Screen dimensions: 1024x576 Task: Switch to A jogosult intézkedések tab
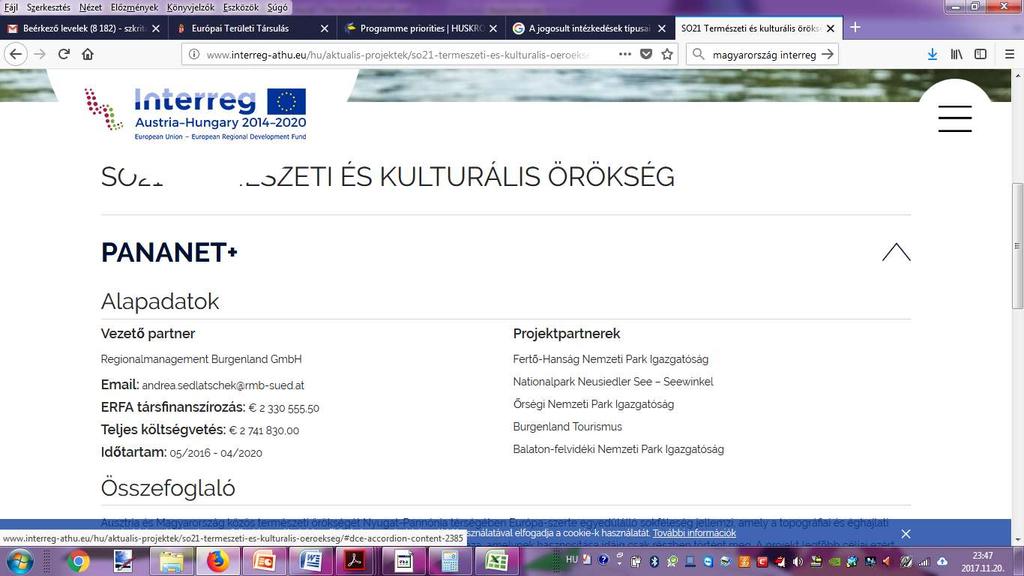click(589, 28)
